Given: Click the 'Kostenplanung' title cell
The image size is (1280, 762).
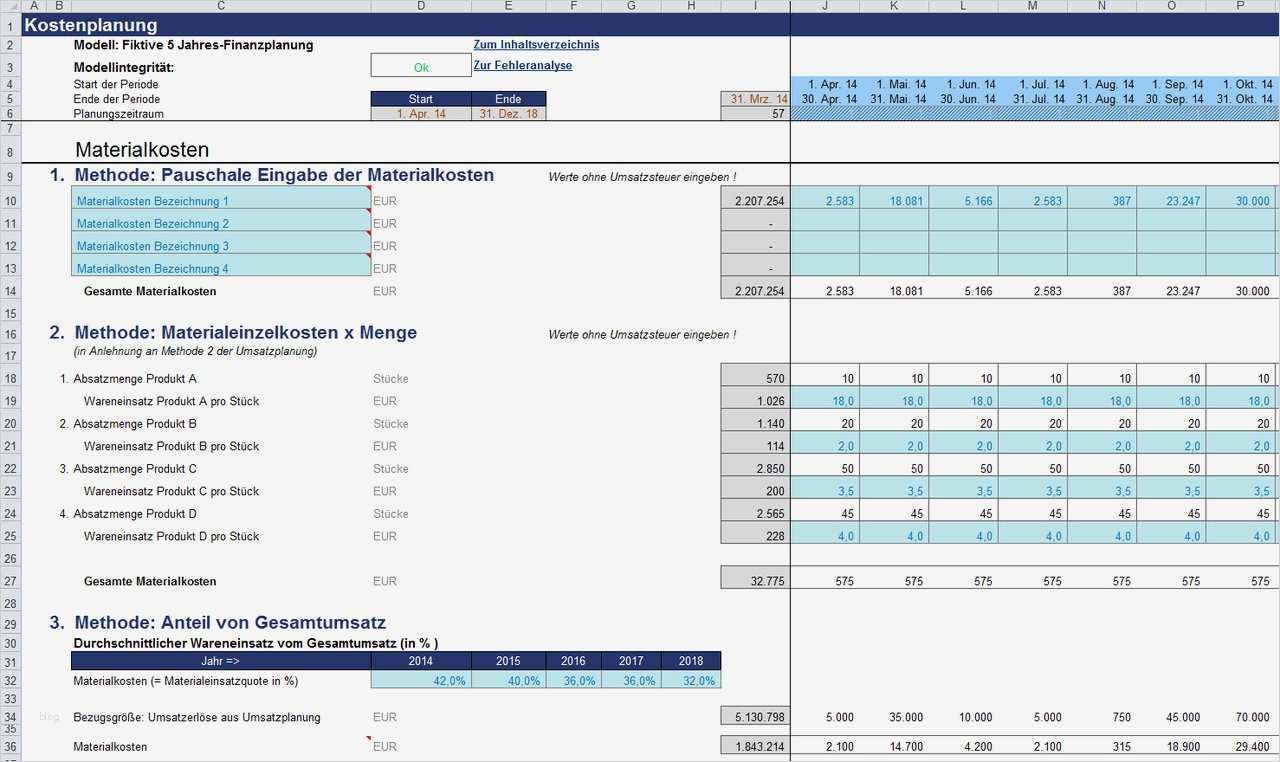Looking at the screenshot, I should coord(91,25).
